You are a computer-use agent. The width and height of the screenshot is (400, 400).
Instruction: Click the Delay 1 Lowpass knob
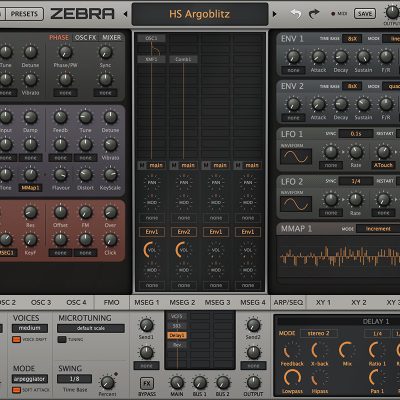click(292, 378)
